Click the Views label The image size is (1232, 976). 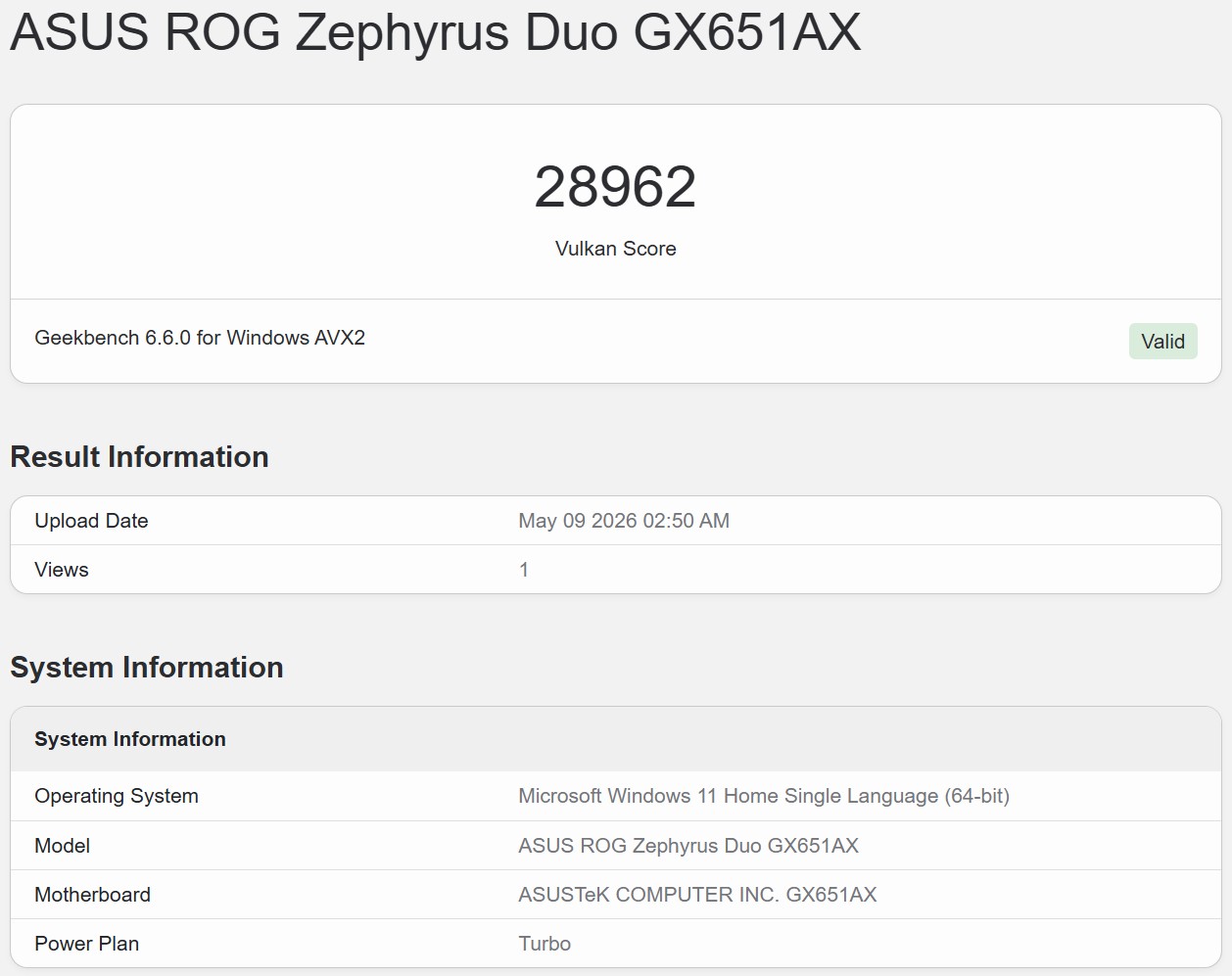click(x=62, y=570)
